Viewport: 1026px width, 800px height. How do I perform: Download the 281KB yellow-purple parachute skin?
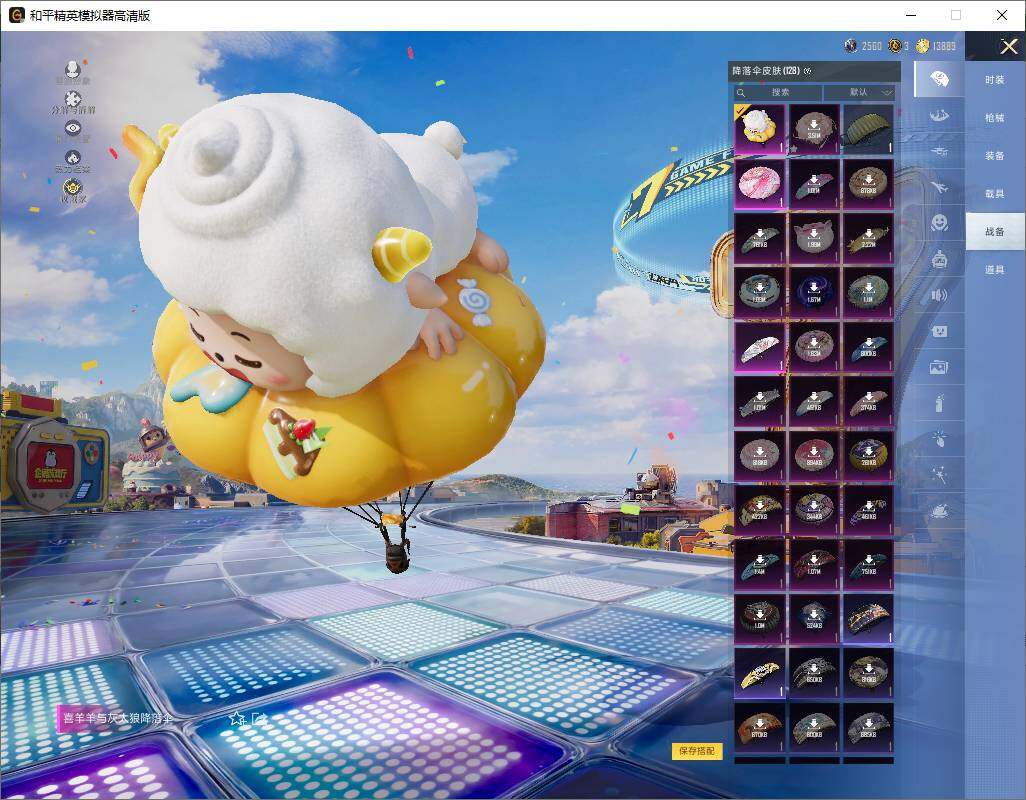click(x=868, y=455)
